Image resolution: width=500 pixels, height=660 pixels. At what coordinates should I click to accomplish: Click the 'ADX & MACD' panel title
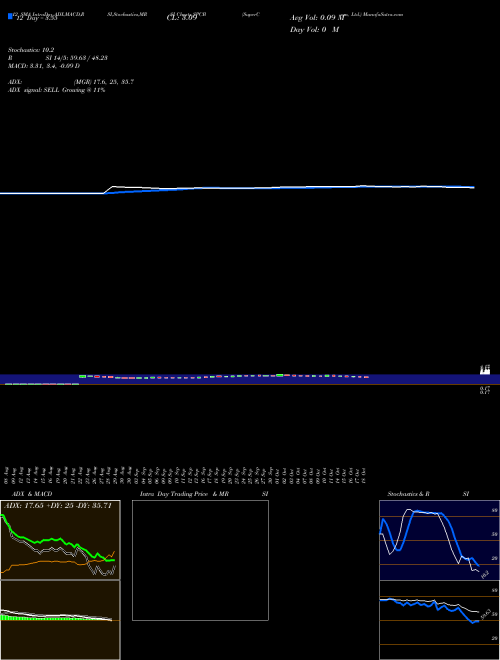(x=32, y=494)
